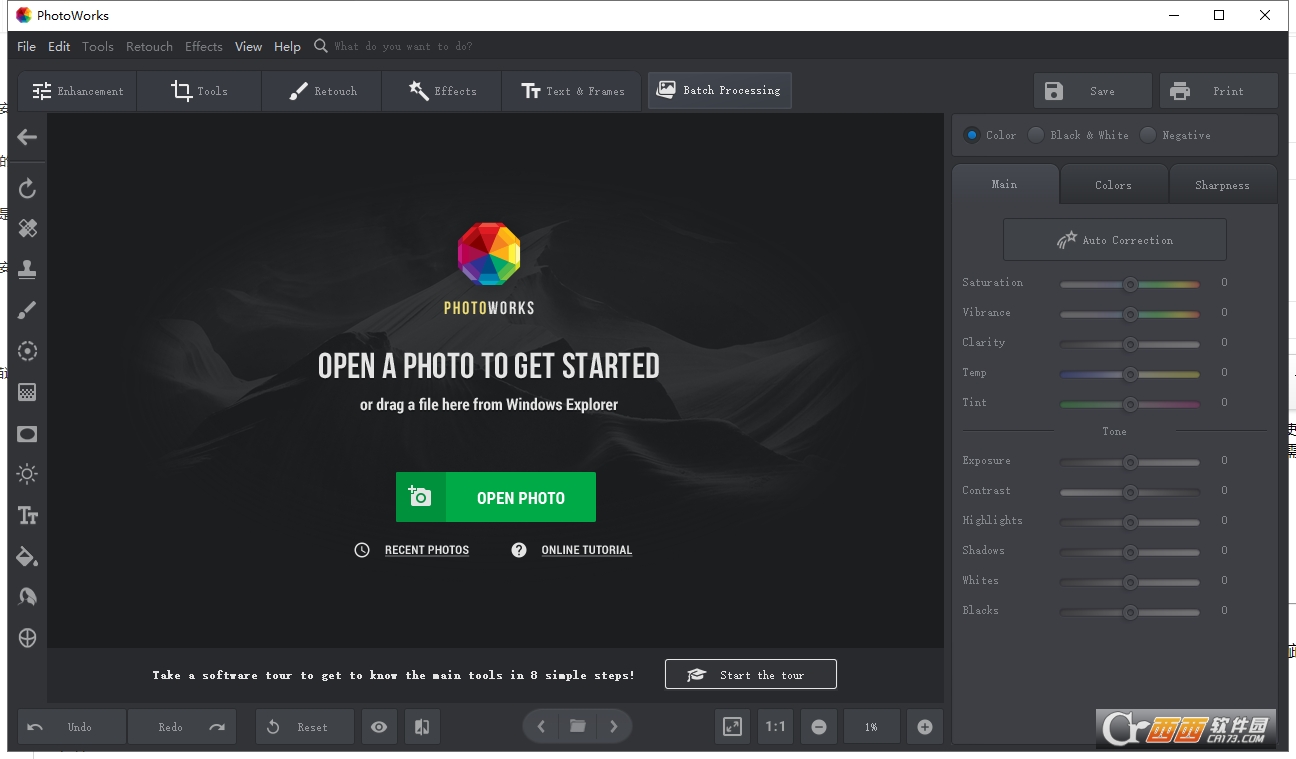Open Batch Processing
The image size is (1296, 759).
(719, 90)
